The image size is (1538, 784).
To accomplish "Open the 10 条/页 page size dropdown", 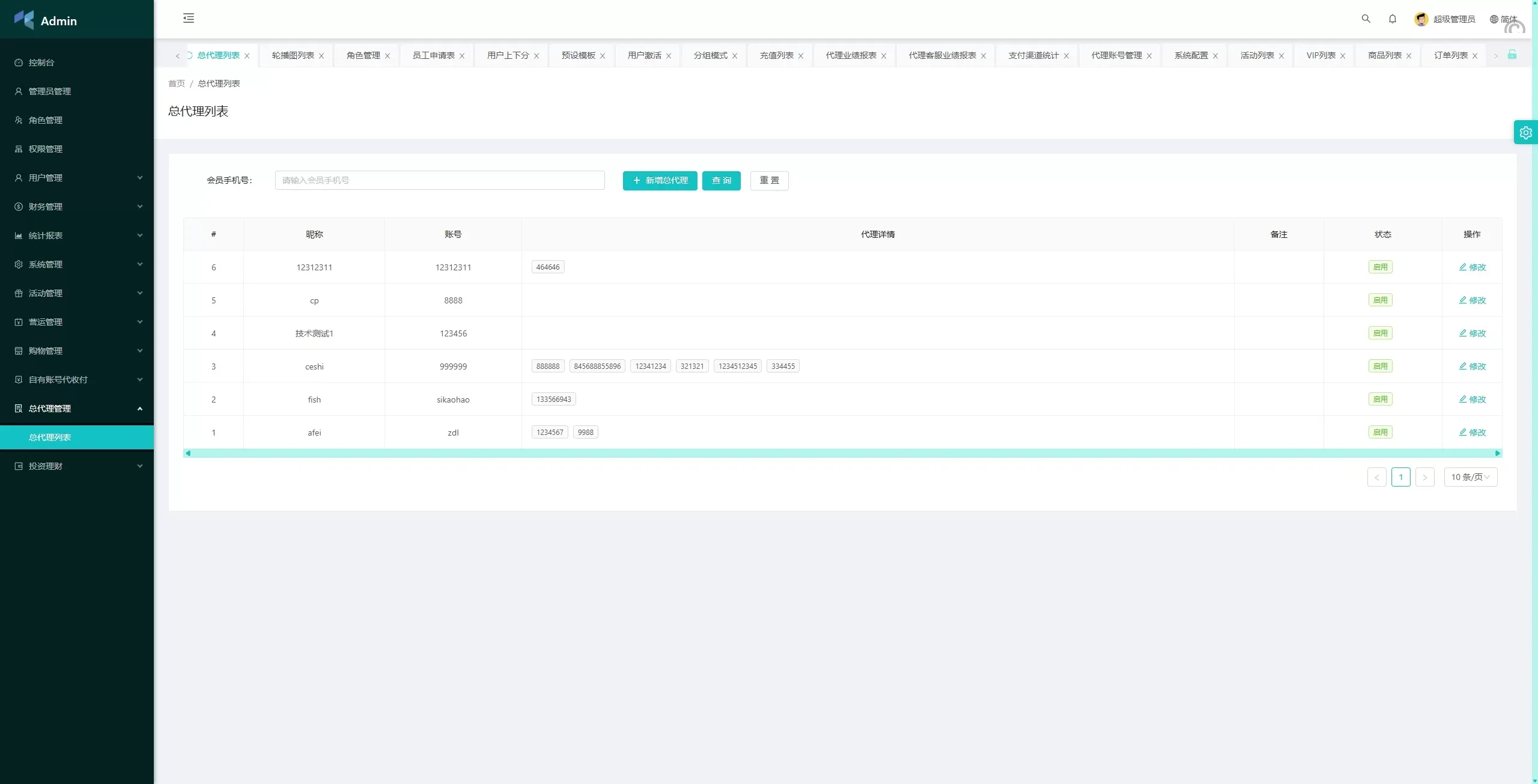I will 1470,477.
